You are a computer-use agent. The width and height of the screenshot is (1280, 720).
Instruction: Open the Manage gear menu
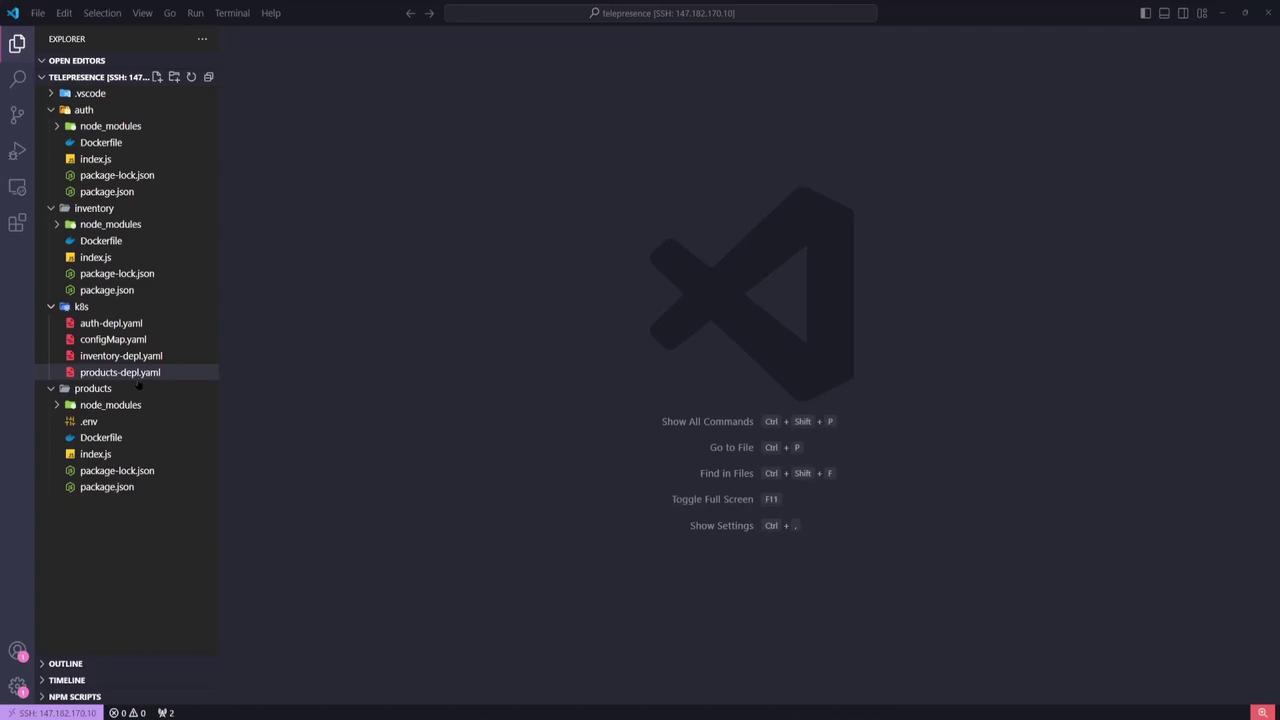17,687
